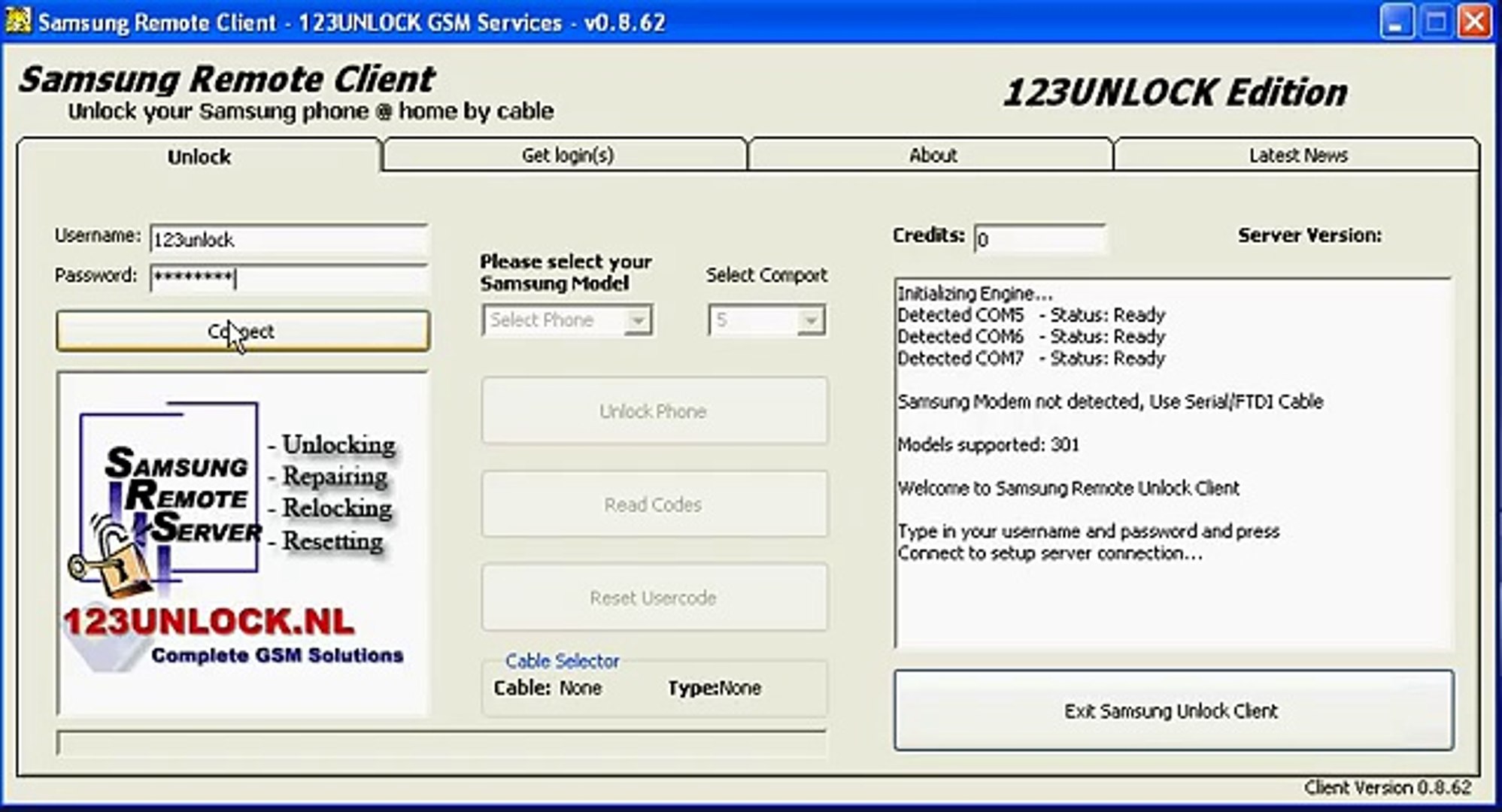Image resolution: width=1502 pixels, height=812 pixels.
Task: Click 'Detected COM7 - Status: Ready' log line
Action: point(1030,358)
